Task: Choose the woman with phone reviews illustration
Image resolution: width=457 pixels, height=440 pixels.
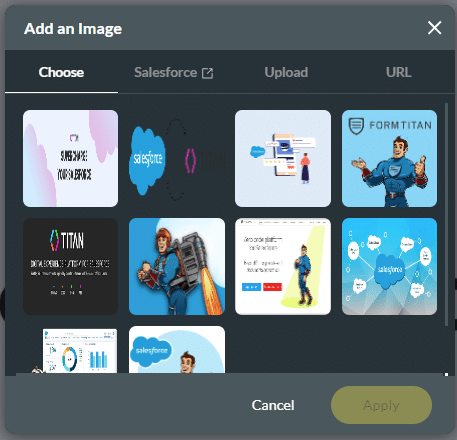Action: coord(283,158)
